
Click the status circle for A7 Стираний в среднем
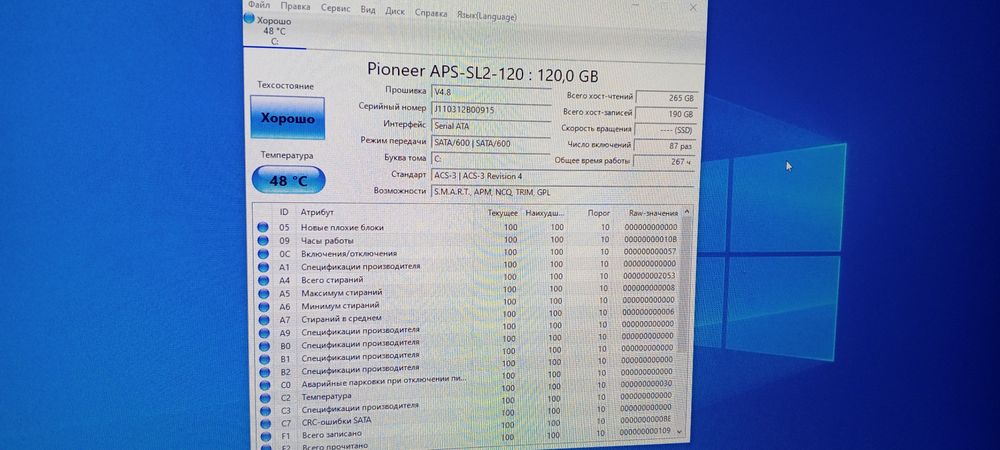tap(263, 320)
